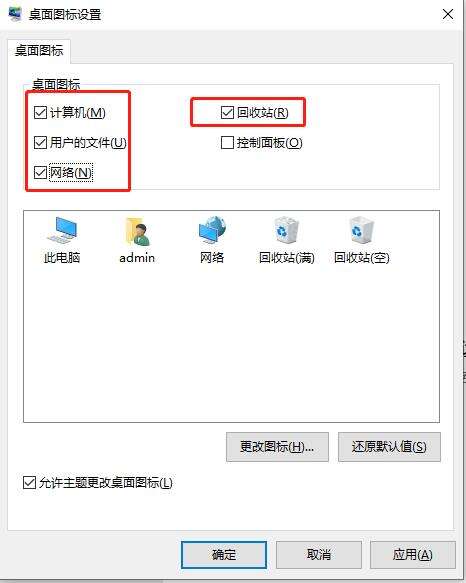Uncheck the 用户的文件(U) checkbox
The image size is (466, 583).
(40, 142)
